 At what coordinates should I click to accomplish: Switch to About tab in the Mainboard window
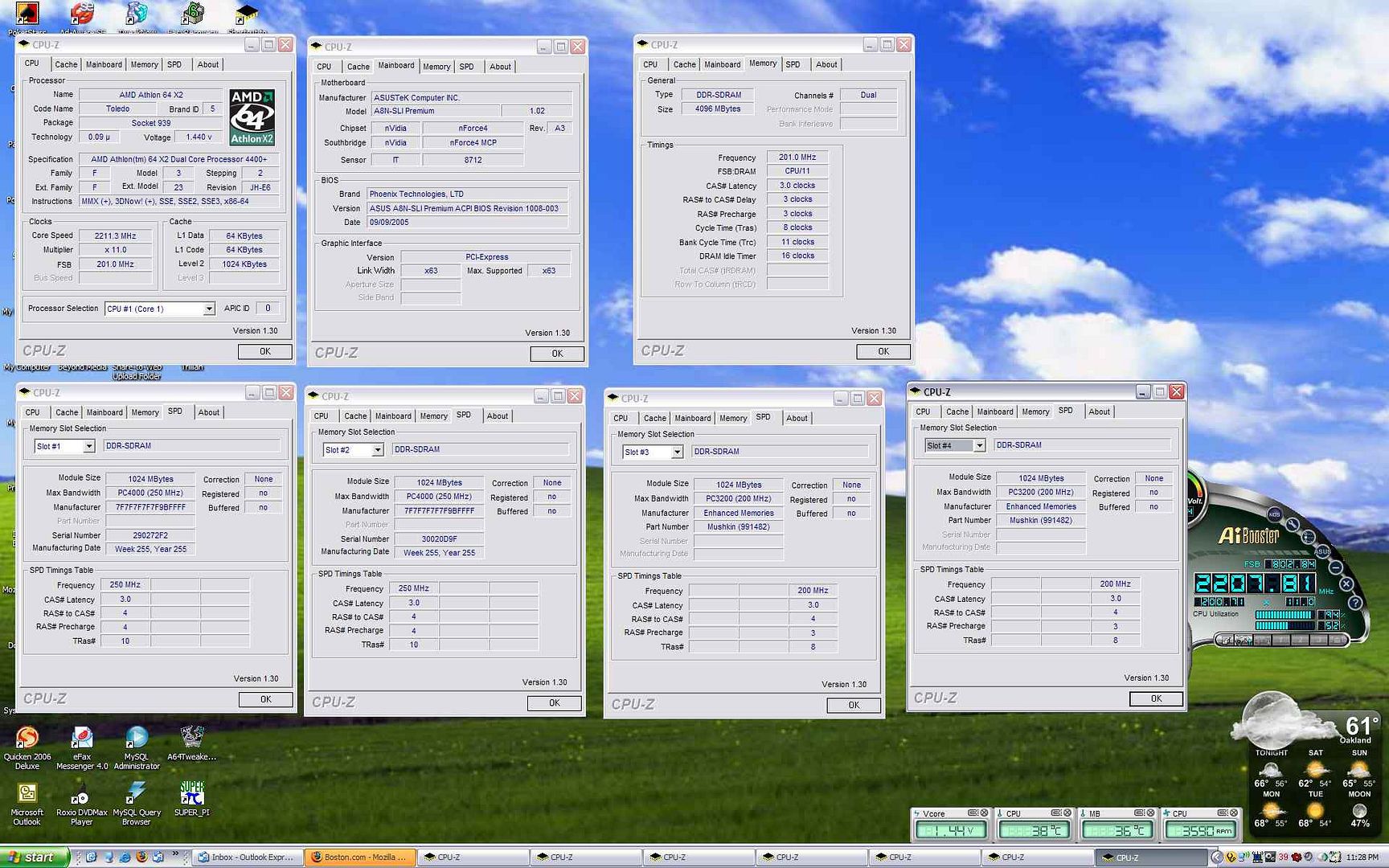click(x=500, y=67)
